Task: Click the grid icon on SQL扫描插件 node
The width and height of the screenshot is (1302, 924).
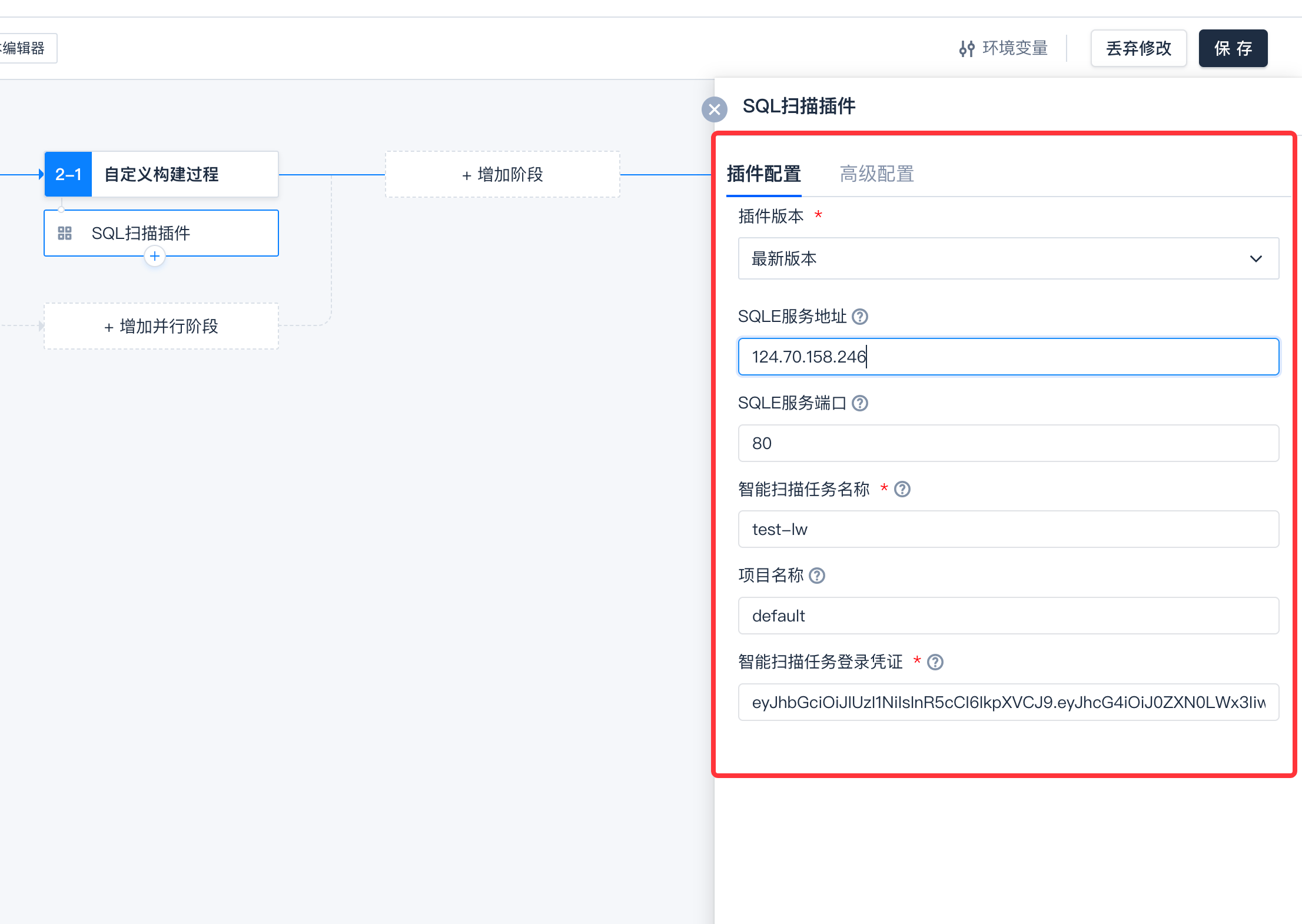Action: click(65, 234)
